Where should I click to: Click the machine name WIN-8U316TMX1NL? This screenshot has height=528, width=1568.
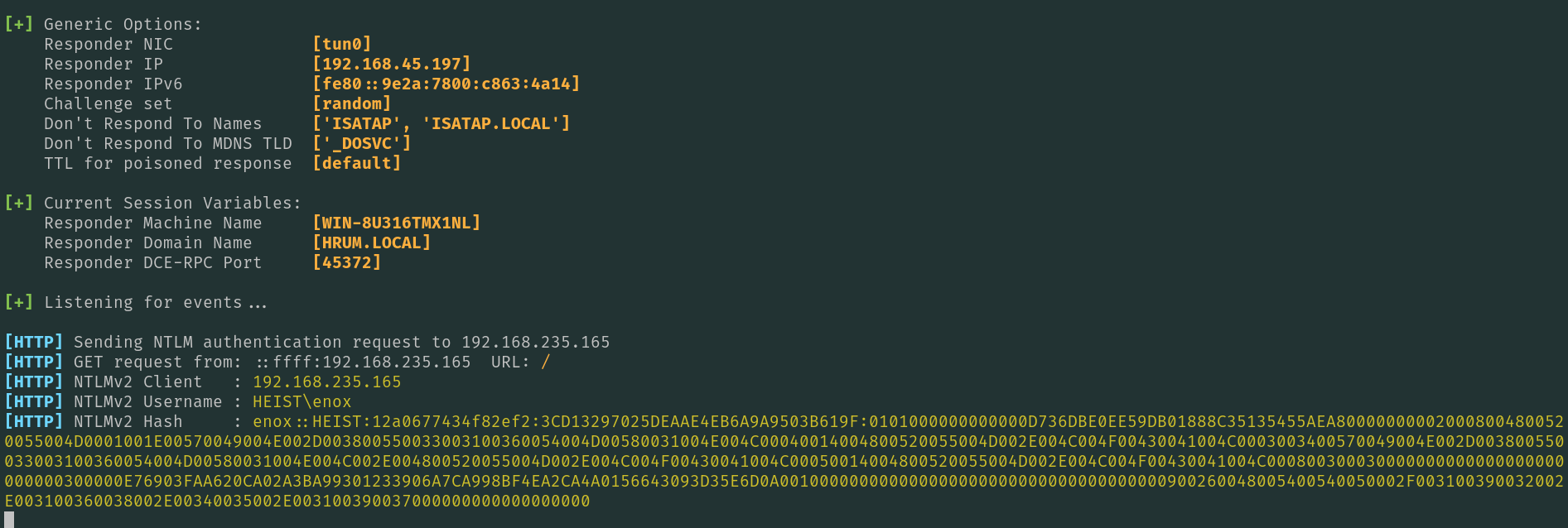coord(397,223)
